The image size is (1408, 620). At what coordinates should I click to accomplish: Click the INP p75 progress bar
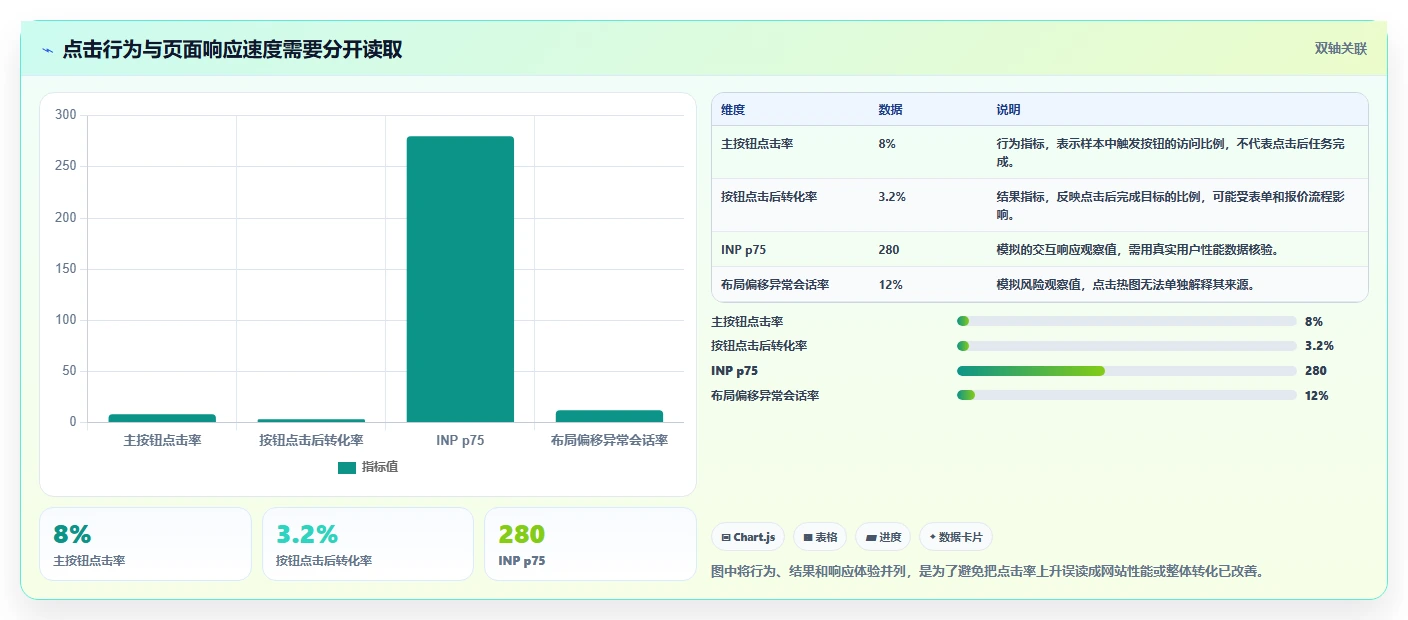pyautogui.click(x=1126, y=371)
